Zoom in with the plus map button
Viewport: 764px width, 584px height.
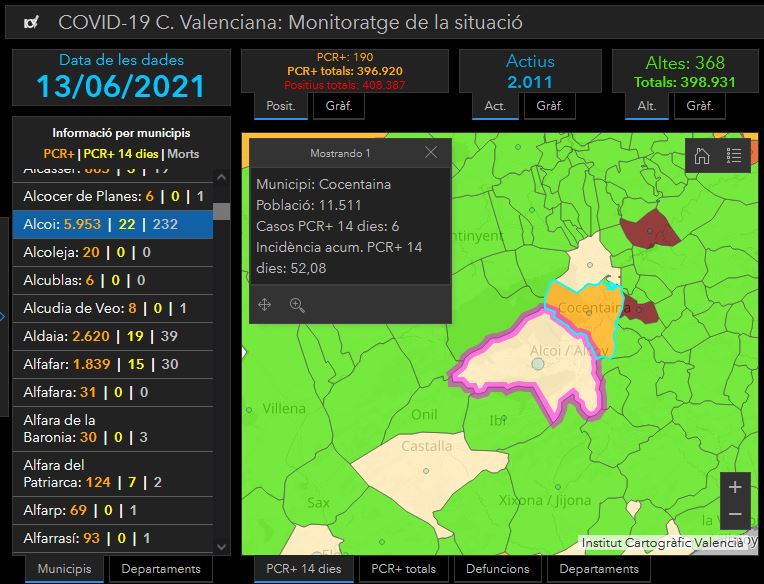point(735,487)
